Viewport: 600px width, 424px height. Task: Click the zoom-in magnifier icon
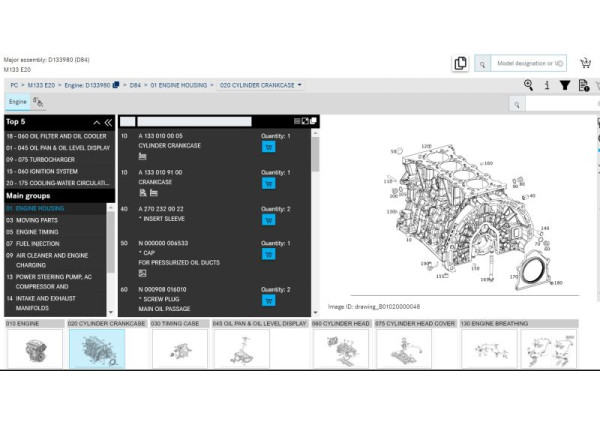pos(529,86)
